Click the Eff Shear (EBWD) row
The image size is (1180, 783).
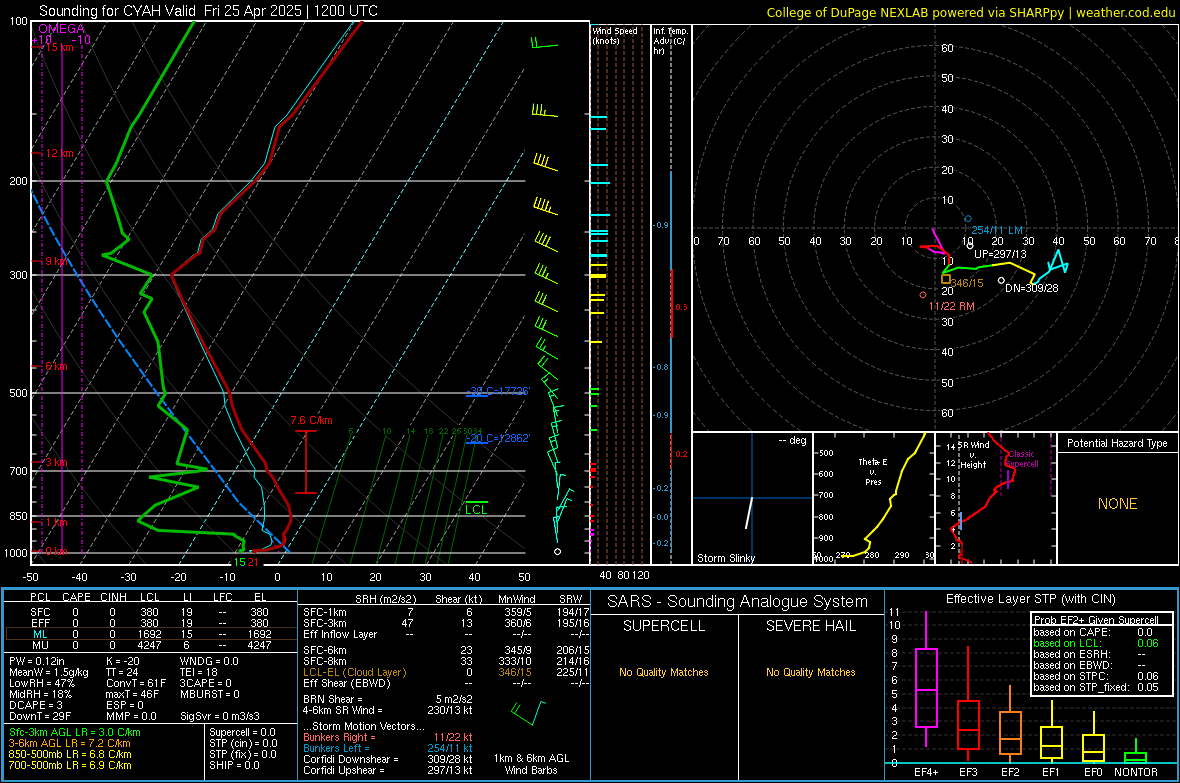[x=446, y=683]
